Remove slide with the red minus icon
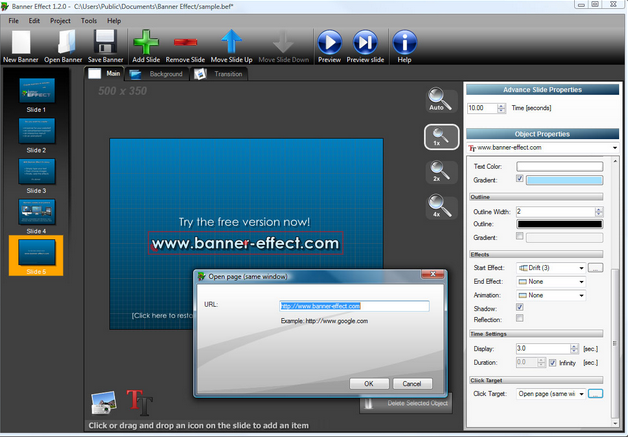628x437 pixels. 185,42
